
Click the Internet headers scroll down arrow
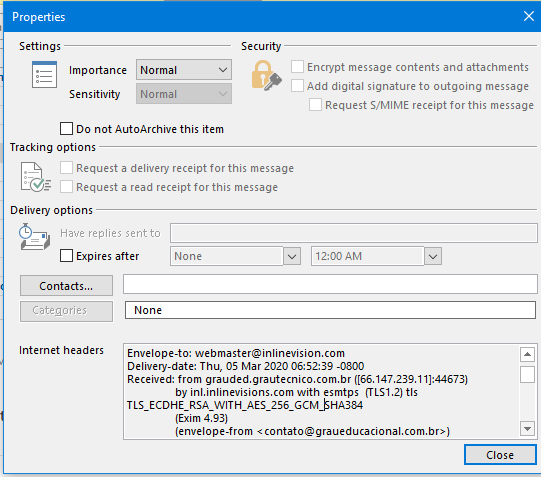click(x=527, y=429)
